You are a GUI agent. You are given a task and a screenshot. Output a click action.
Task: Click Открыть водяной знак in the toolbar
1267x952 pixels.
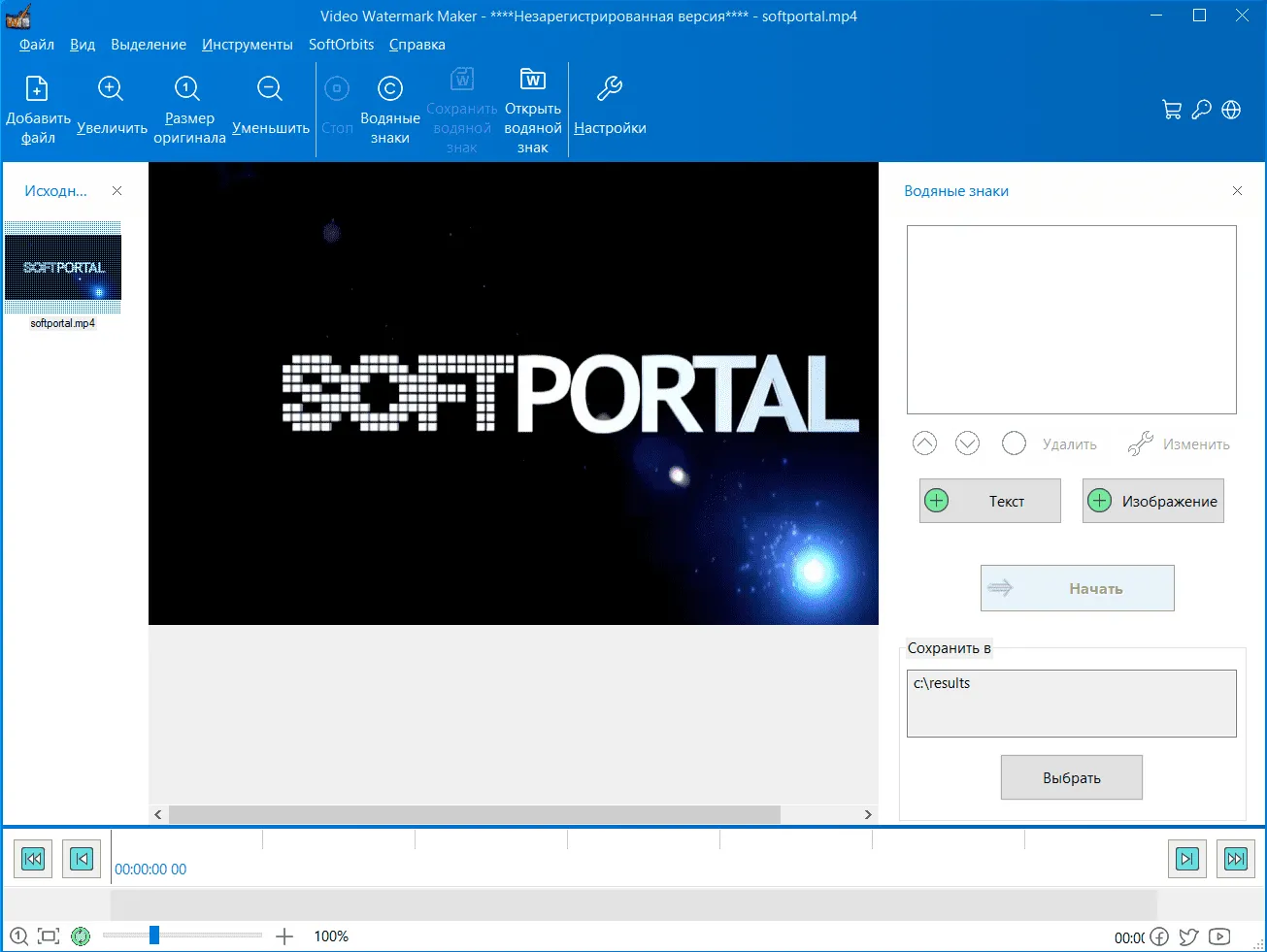pyautogui.click(x=533, y=111)
